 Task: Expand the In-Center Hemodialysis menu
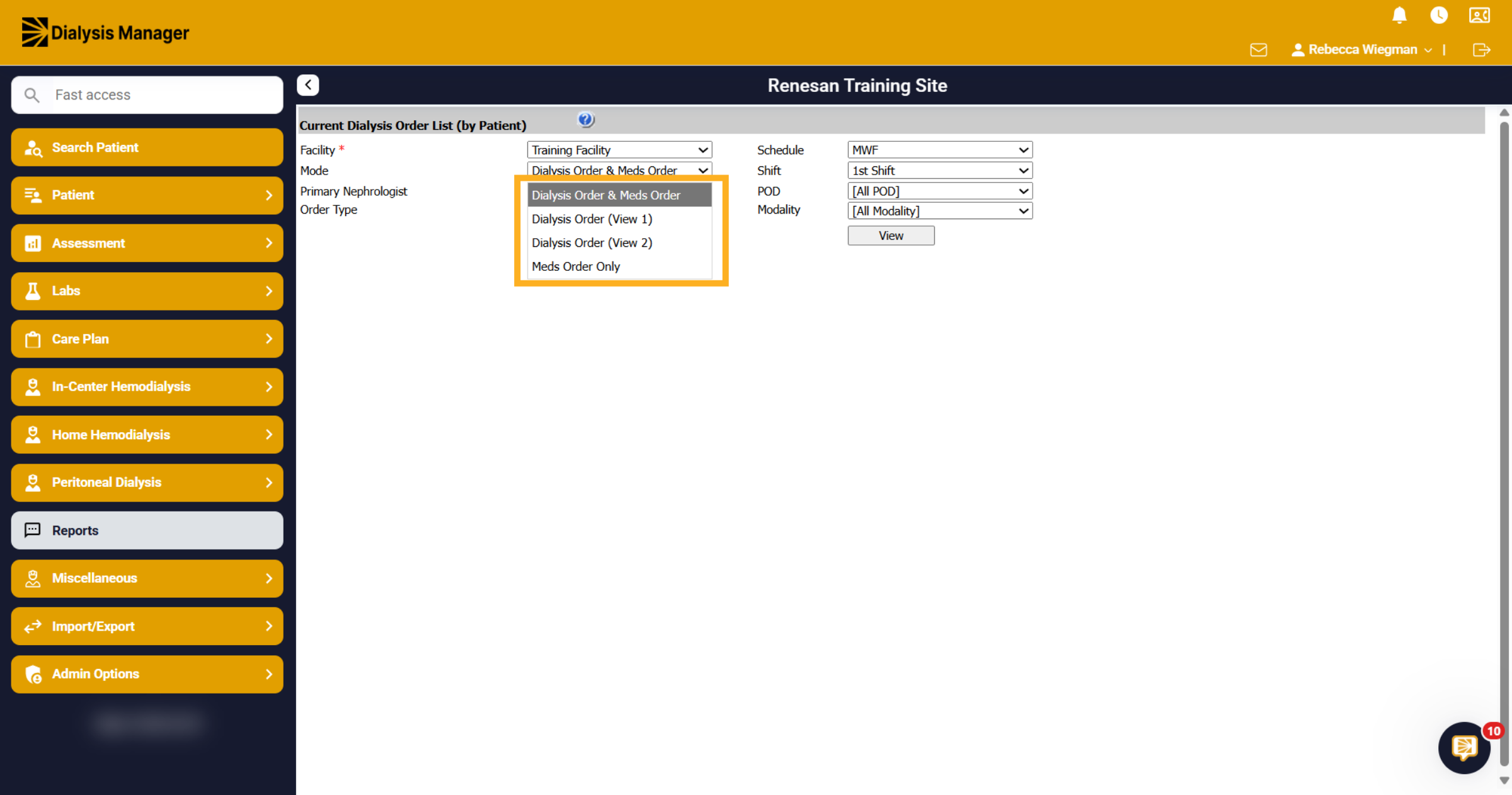(x=147, y=387)
